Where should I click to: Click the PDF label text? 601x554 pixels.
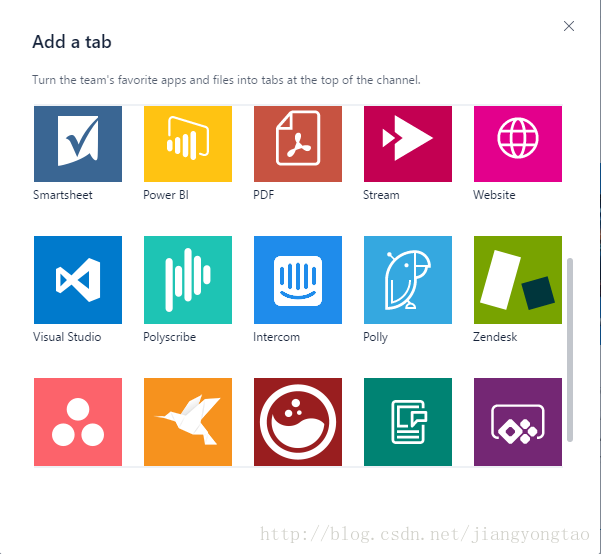coord(264,195)
